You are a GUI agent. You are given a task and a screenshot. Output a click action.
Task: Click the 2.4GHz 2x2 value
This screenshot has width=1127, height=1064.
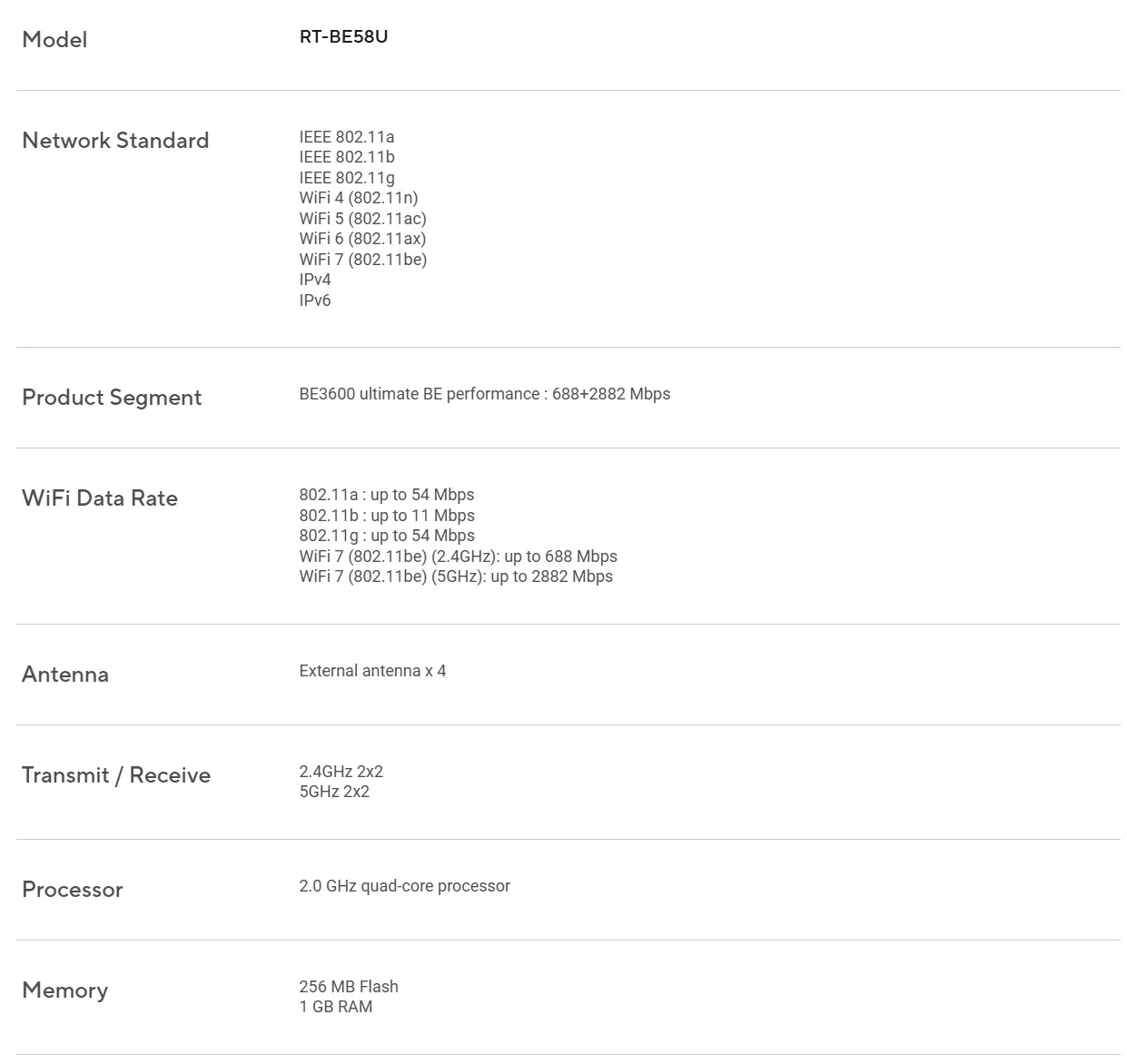[341, 772]
